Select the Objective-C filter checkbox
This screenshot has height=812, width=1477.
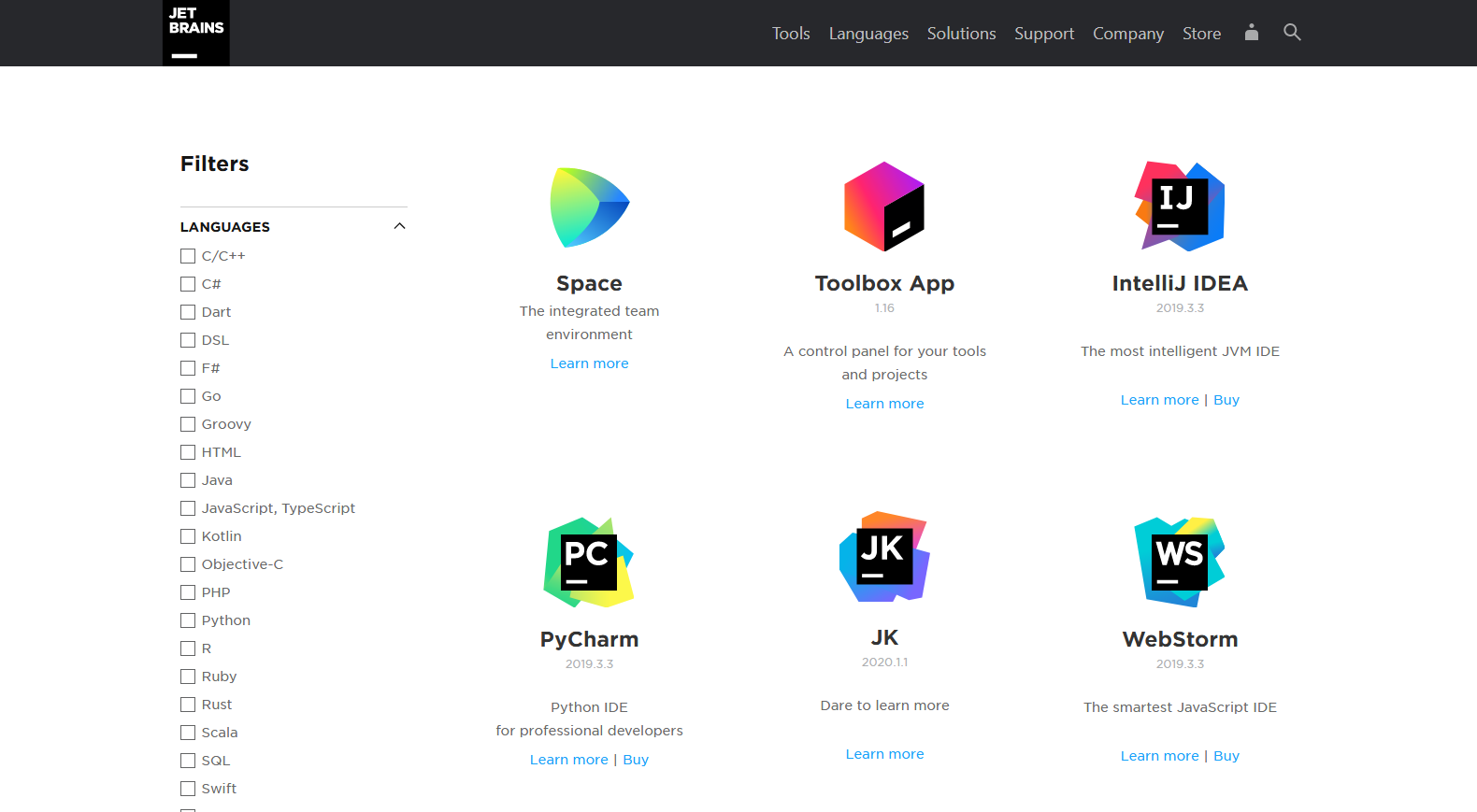click(x=188, y=564)
